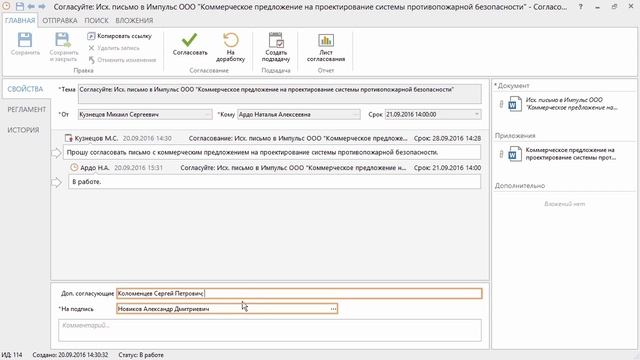640x360 pixels.
Task: Open the Исх. письмо в Импульс Word document icon
Action: pyautogui.click(x=515, y=104)
